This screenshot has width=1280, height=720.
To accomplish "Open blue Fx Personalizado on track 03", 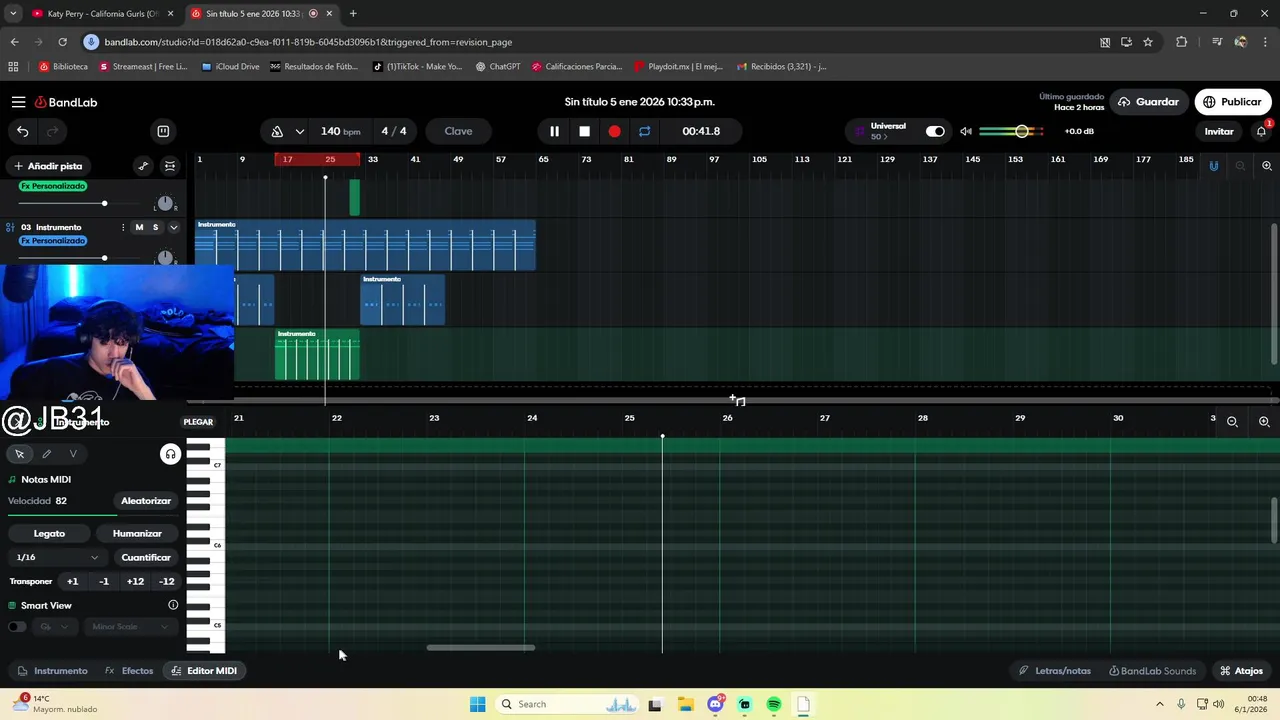I will pos(53,241).
